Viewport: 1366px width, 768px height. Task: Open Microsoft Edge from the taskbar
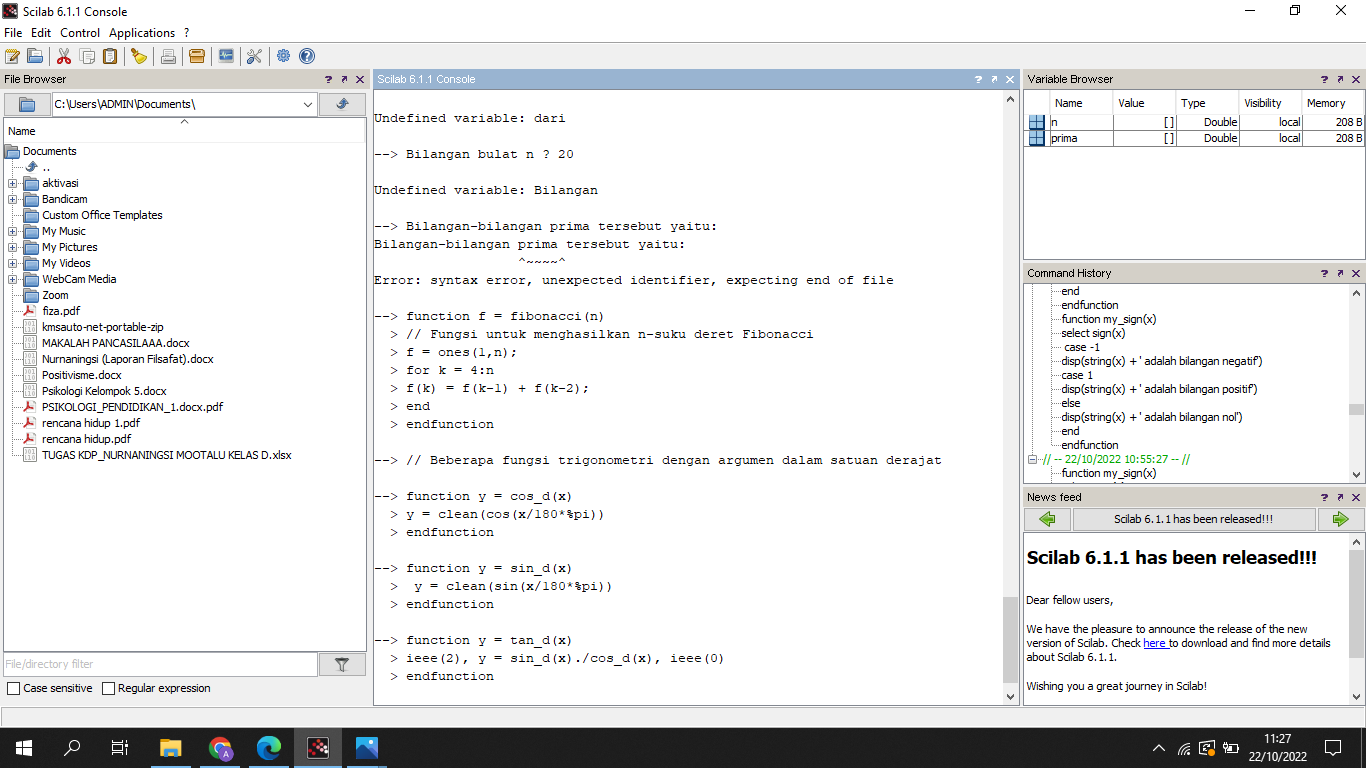pos(269,748)
